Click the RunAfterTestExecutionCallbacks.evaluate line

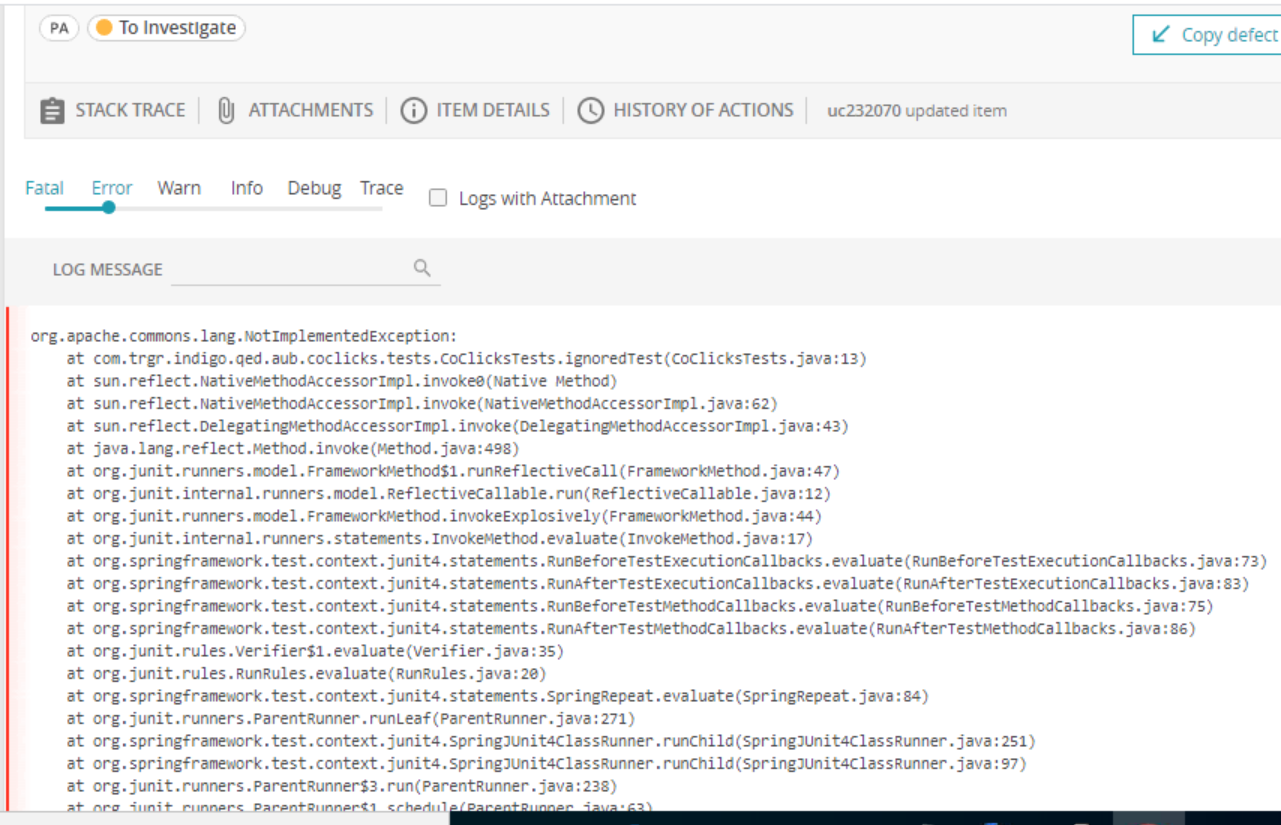click(x=658, y=584)
